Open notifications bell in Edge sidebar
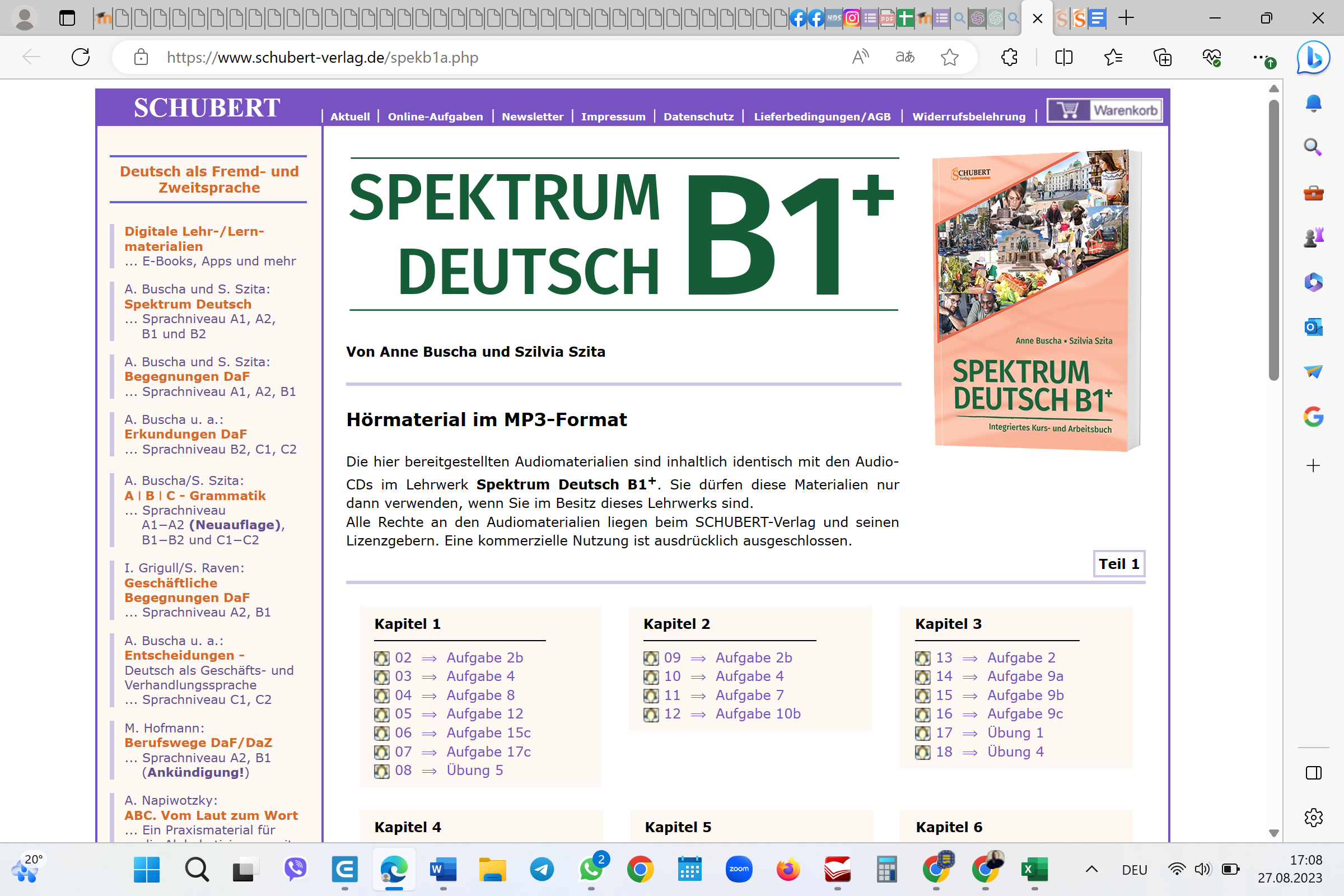The height and width of the screenshot is (896, 1344). coord(1313,104)
